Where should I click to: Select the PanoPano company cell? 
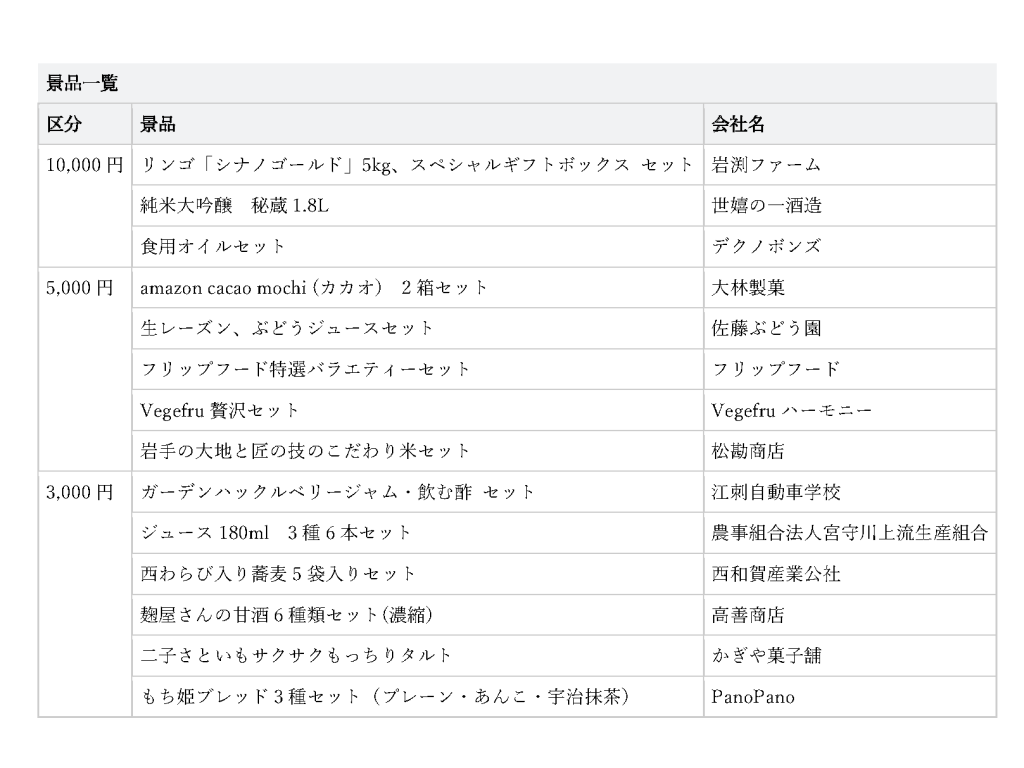pos(850,696)
